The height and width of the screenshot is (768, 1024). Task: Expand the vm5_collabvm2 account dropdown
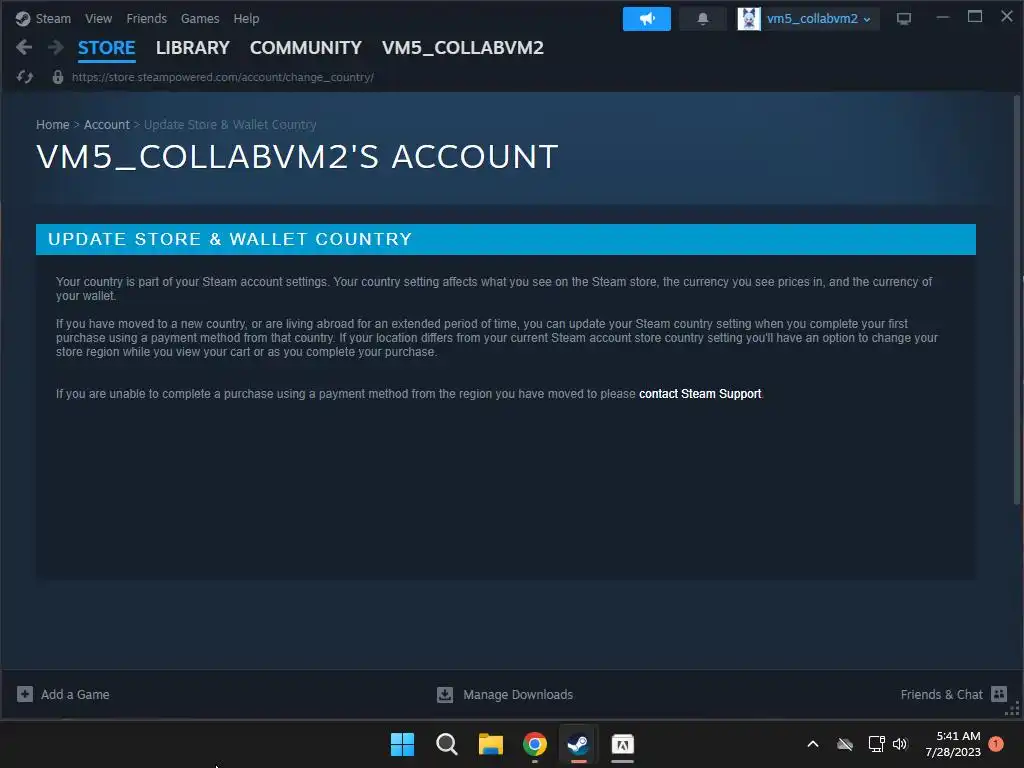click(819, 18)
